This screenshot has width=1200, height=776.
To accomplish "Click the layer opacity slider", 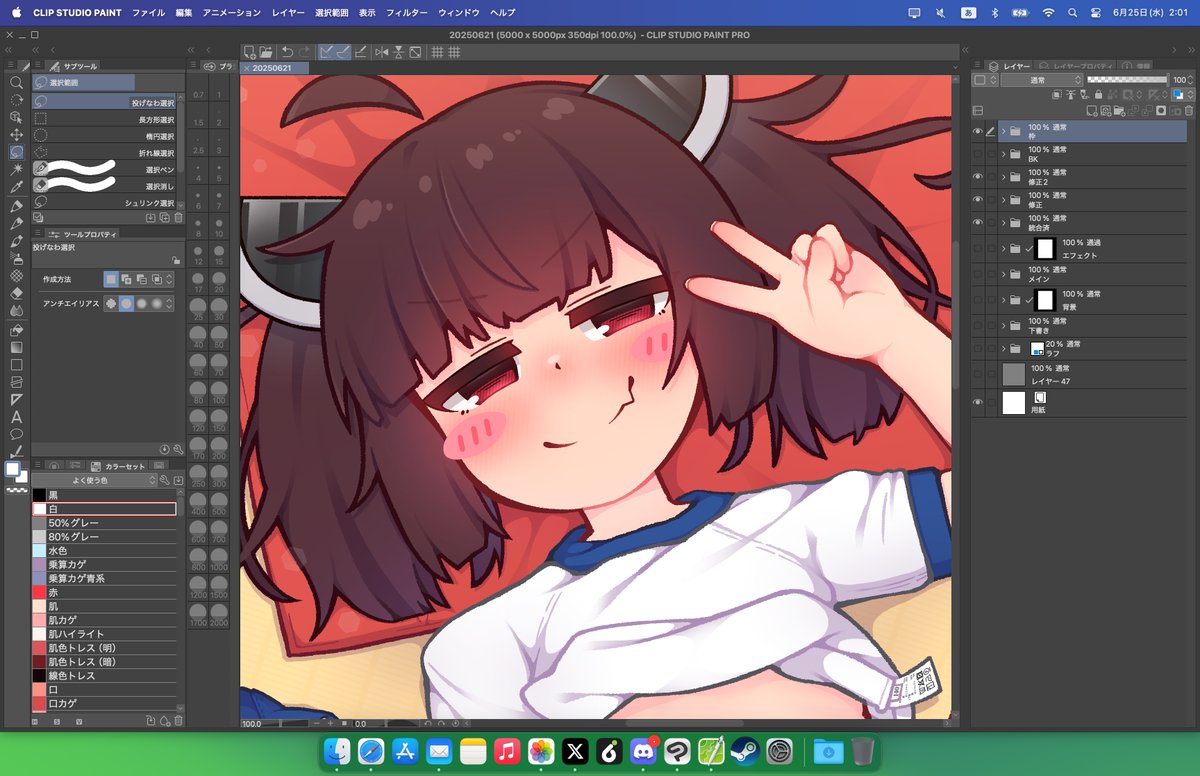I will coord(1127,79).
